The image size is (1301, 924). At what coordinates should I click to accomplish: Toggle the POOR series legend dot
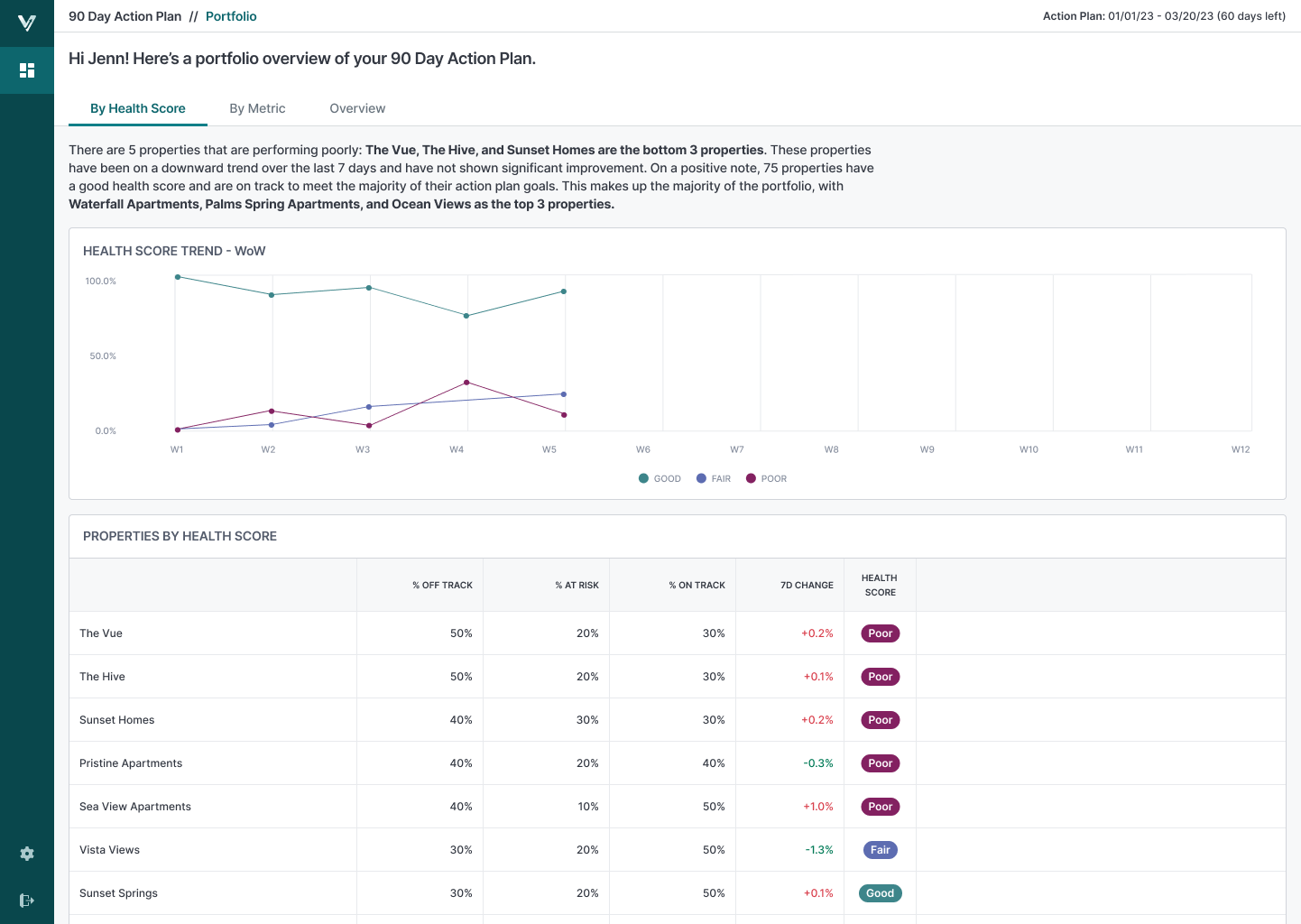click(x=751, y=478)
